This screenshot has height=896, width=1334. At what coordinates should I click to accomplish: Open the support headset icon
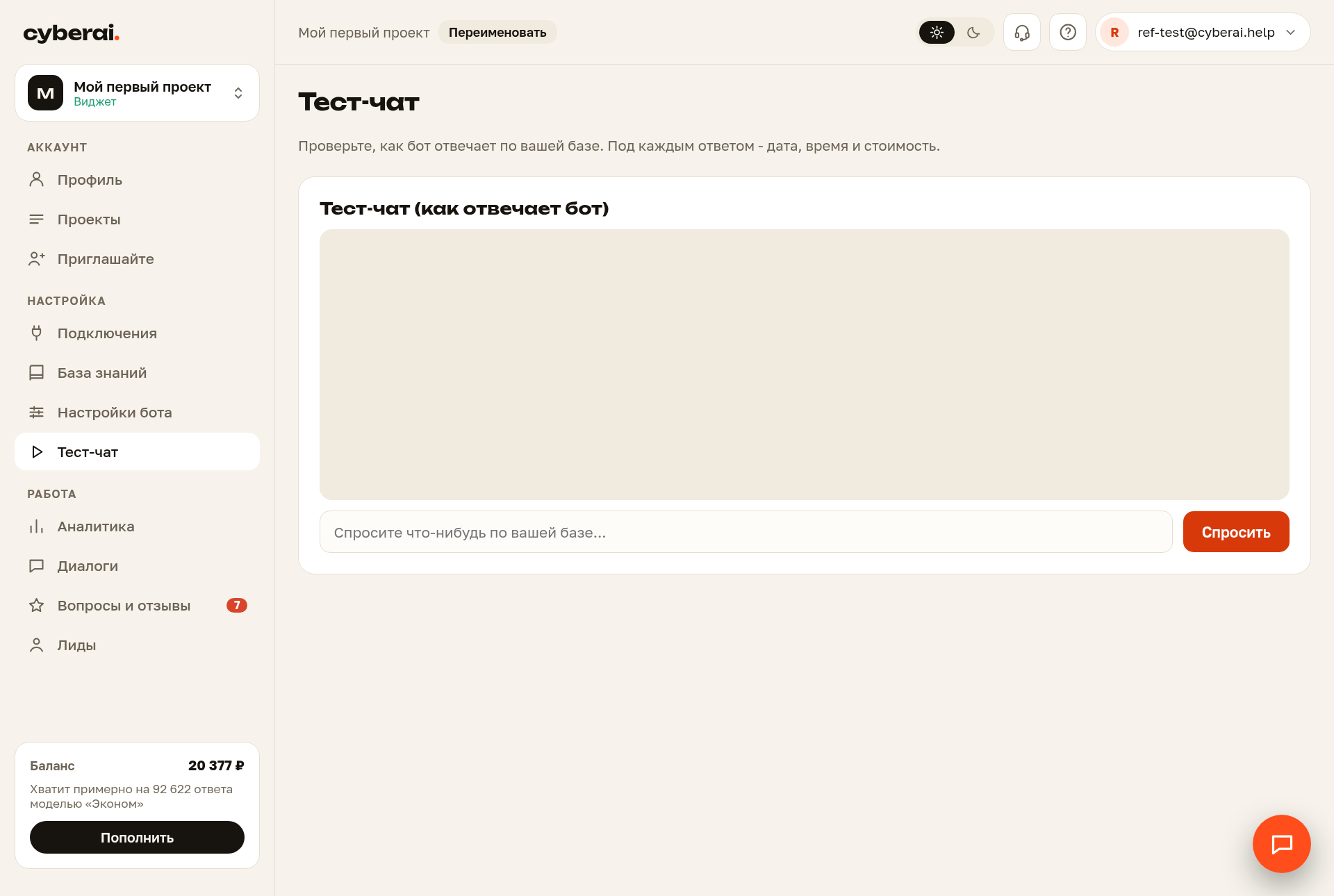pyautogui.click(x=1021, y=32)
